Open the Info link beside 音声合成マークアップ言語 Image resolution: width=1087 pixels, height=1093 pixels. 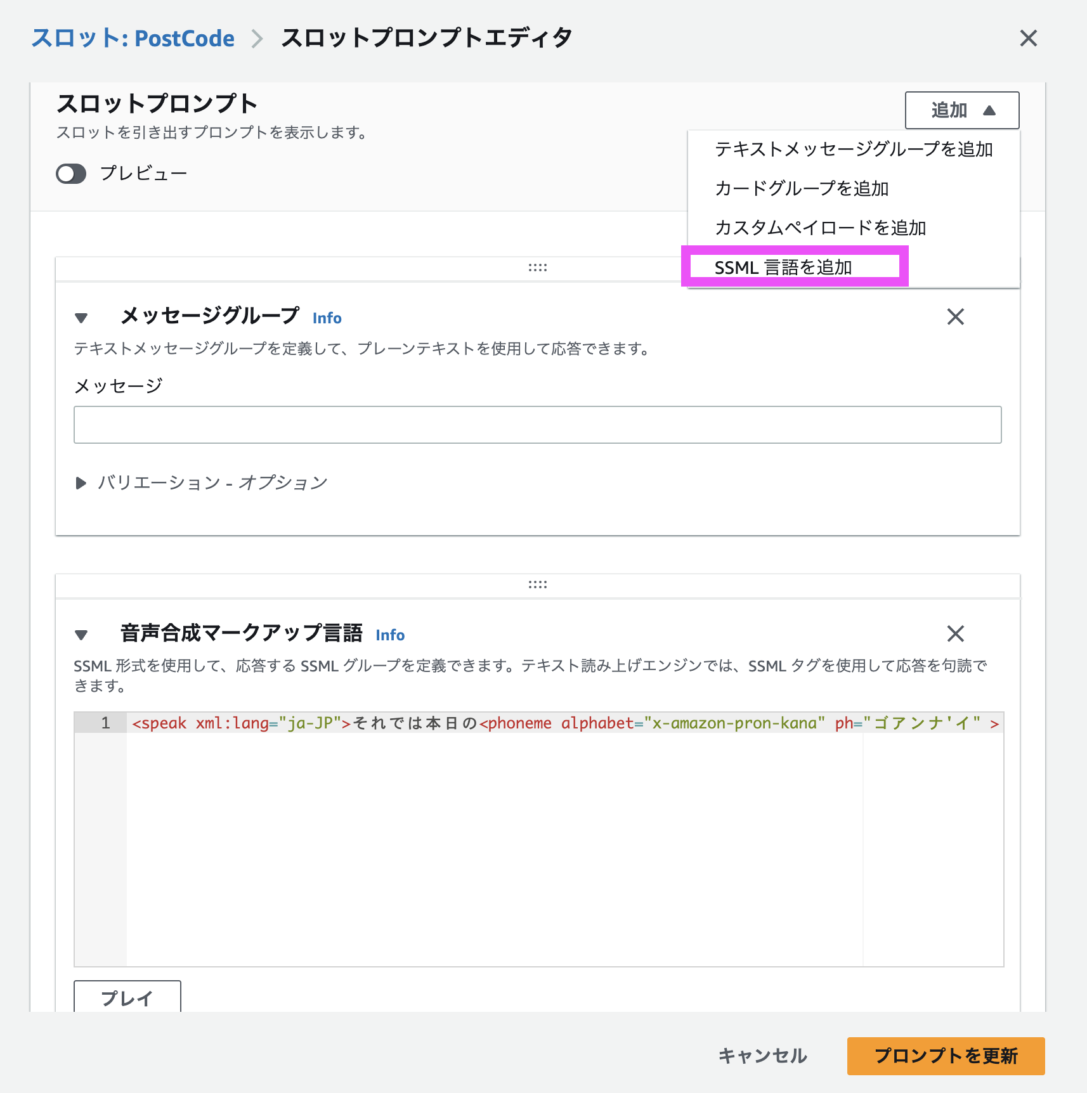pyautogui.click(x=390, y=634)
